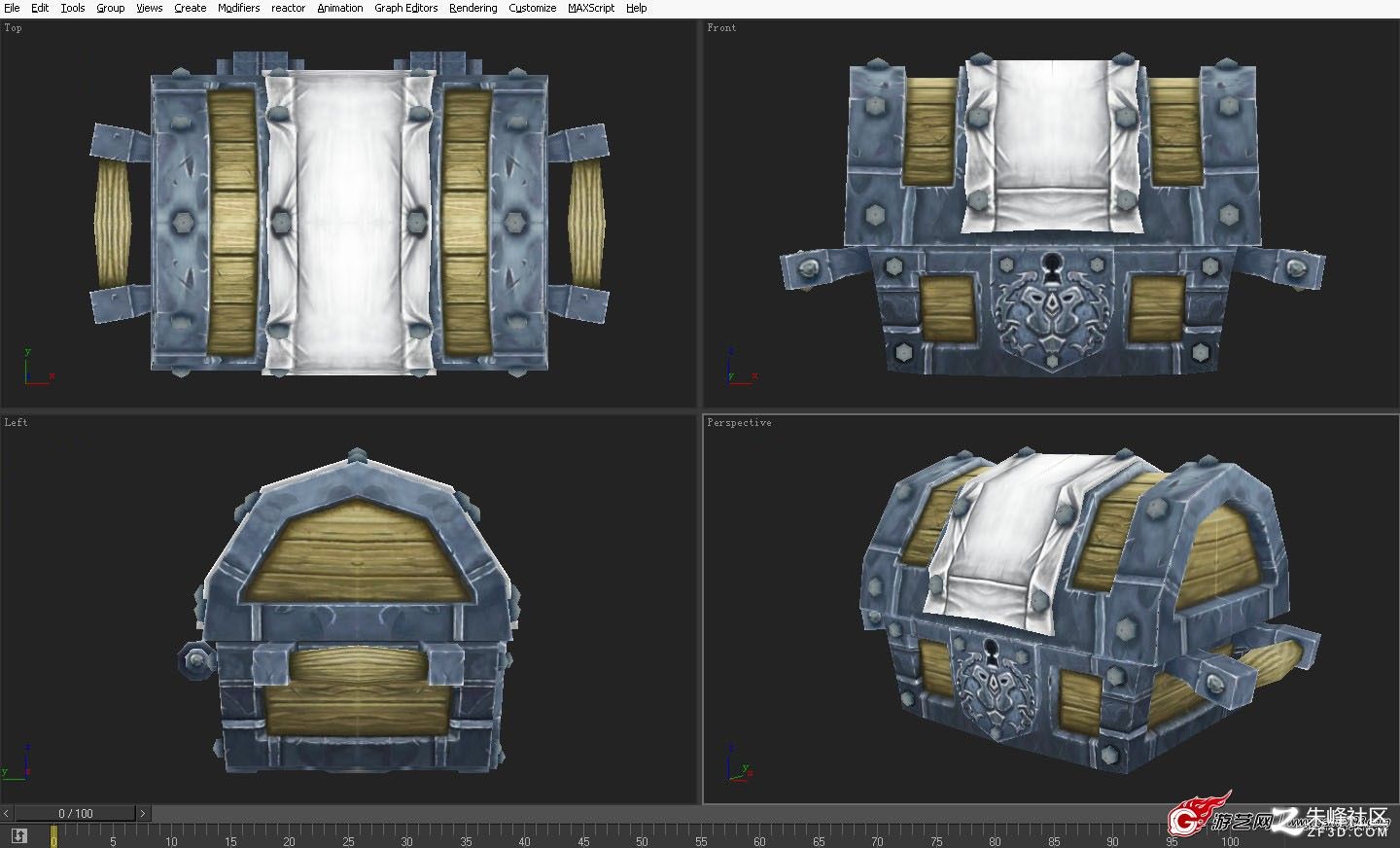Open the Tools menu
Screen dimensions: 1400x848
point(73,8)
